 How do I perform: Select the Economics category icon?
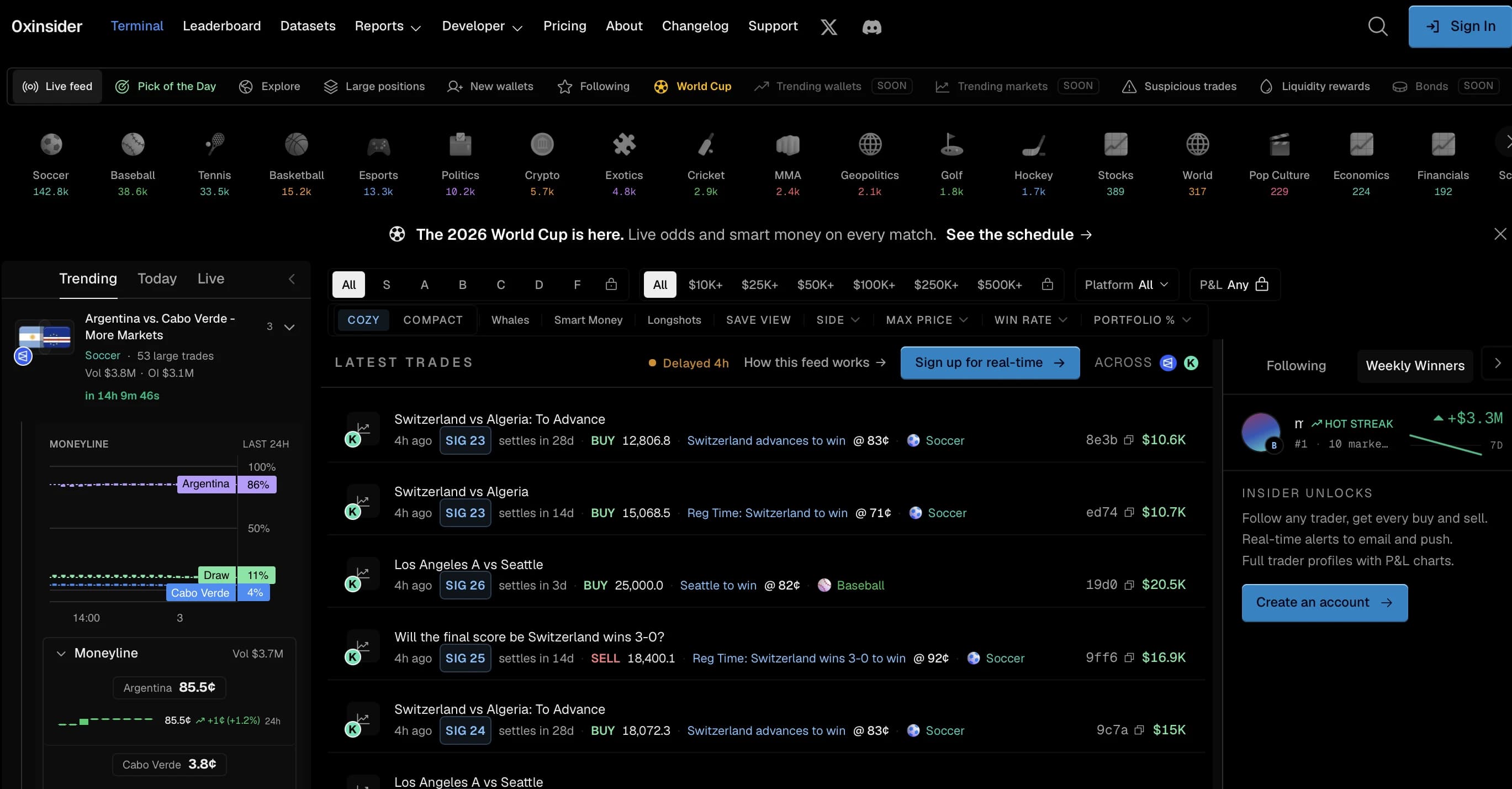click(x=1361, y=144)
